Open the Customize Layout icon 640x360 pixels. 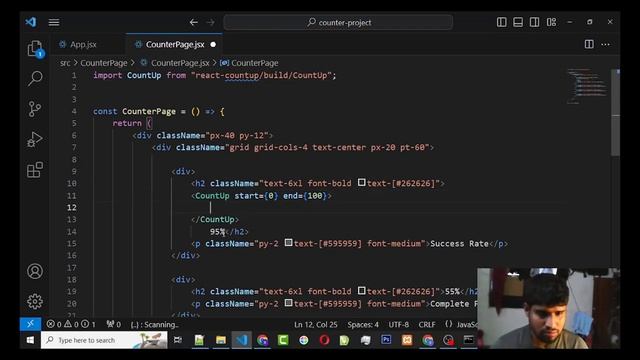(x=551, y=22)
